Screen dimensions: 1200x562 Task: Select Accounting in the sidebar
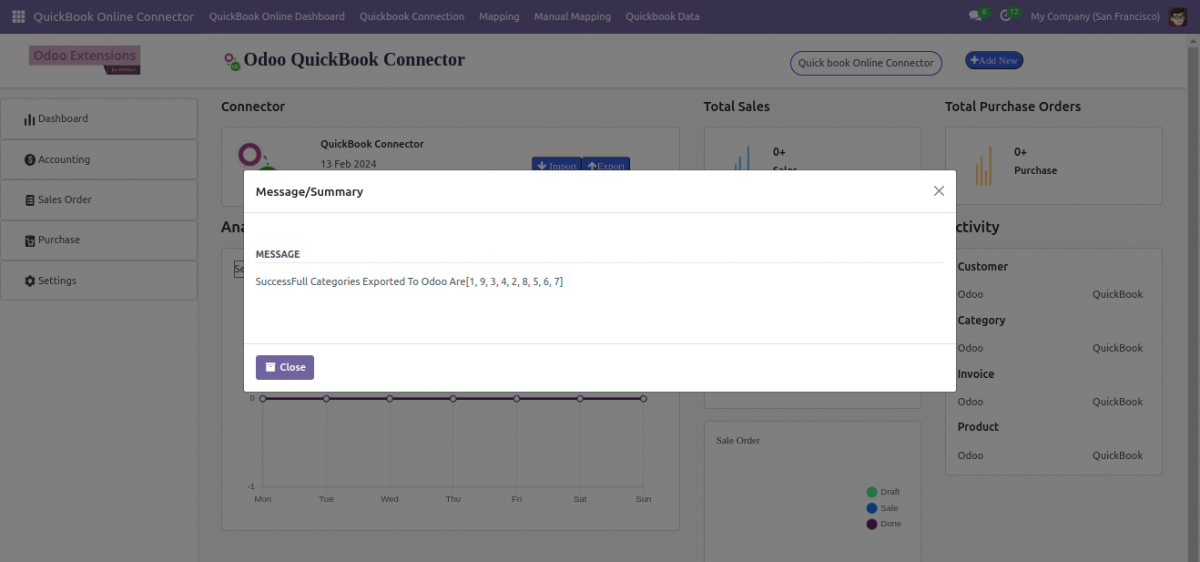click(99, 160)
